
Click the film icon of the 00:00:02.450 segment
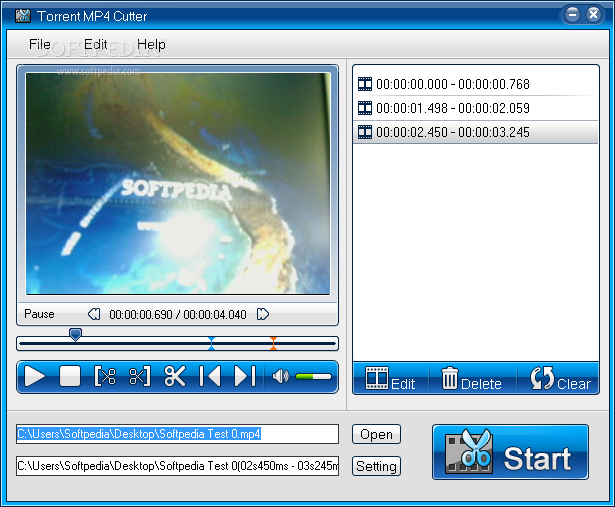(x=365, y=132)
